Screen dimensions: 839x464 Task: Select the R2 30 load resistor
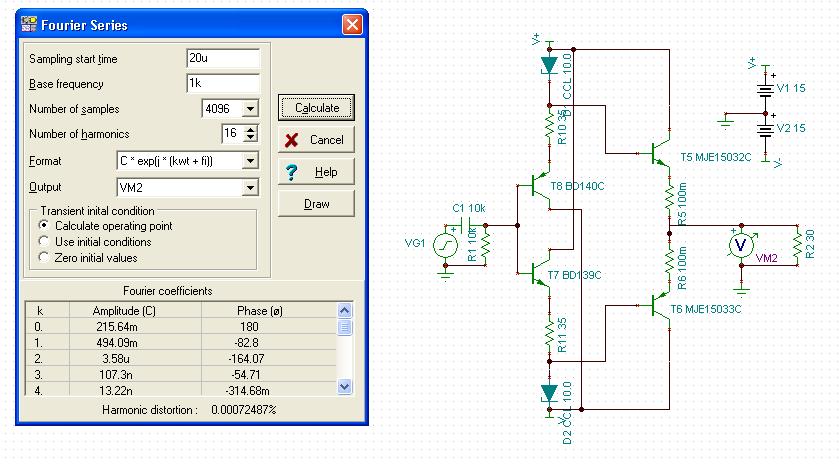[797, 245]
